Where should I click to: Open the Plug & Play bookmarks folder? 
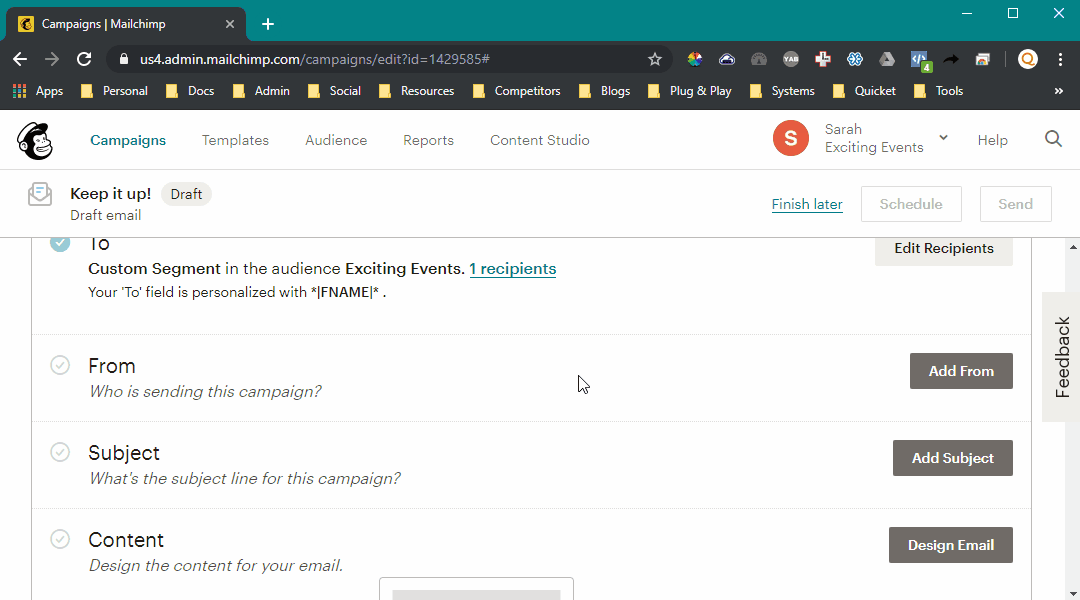[x=689, y=91]
